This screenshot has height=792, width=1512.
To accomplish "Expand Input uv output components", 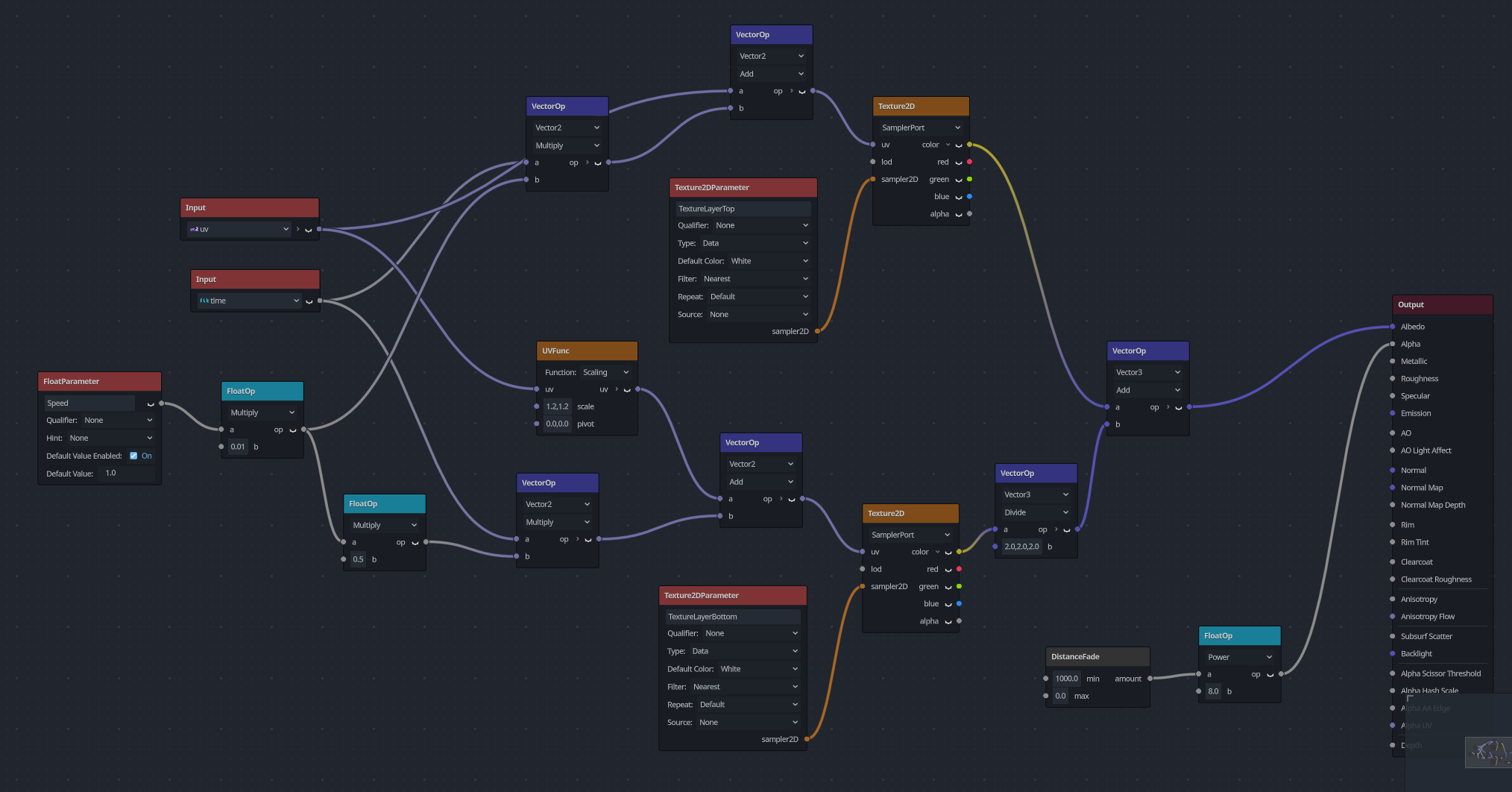I will tap(297, 229).
